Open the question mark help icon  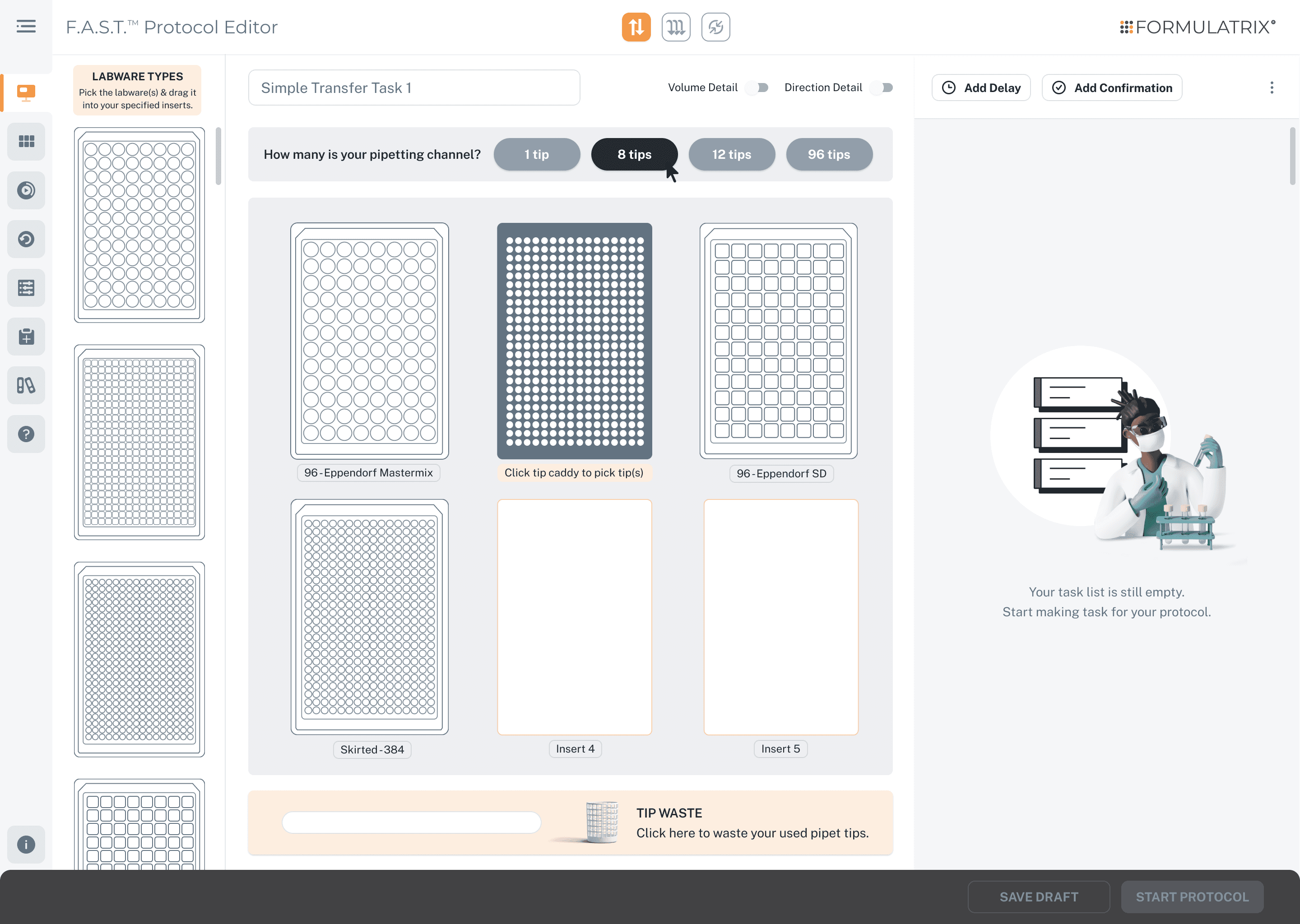tap(26, 434)
